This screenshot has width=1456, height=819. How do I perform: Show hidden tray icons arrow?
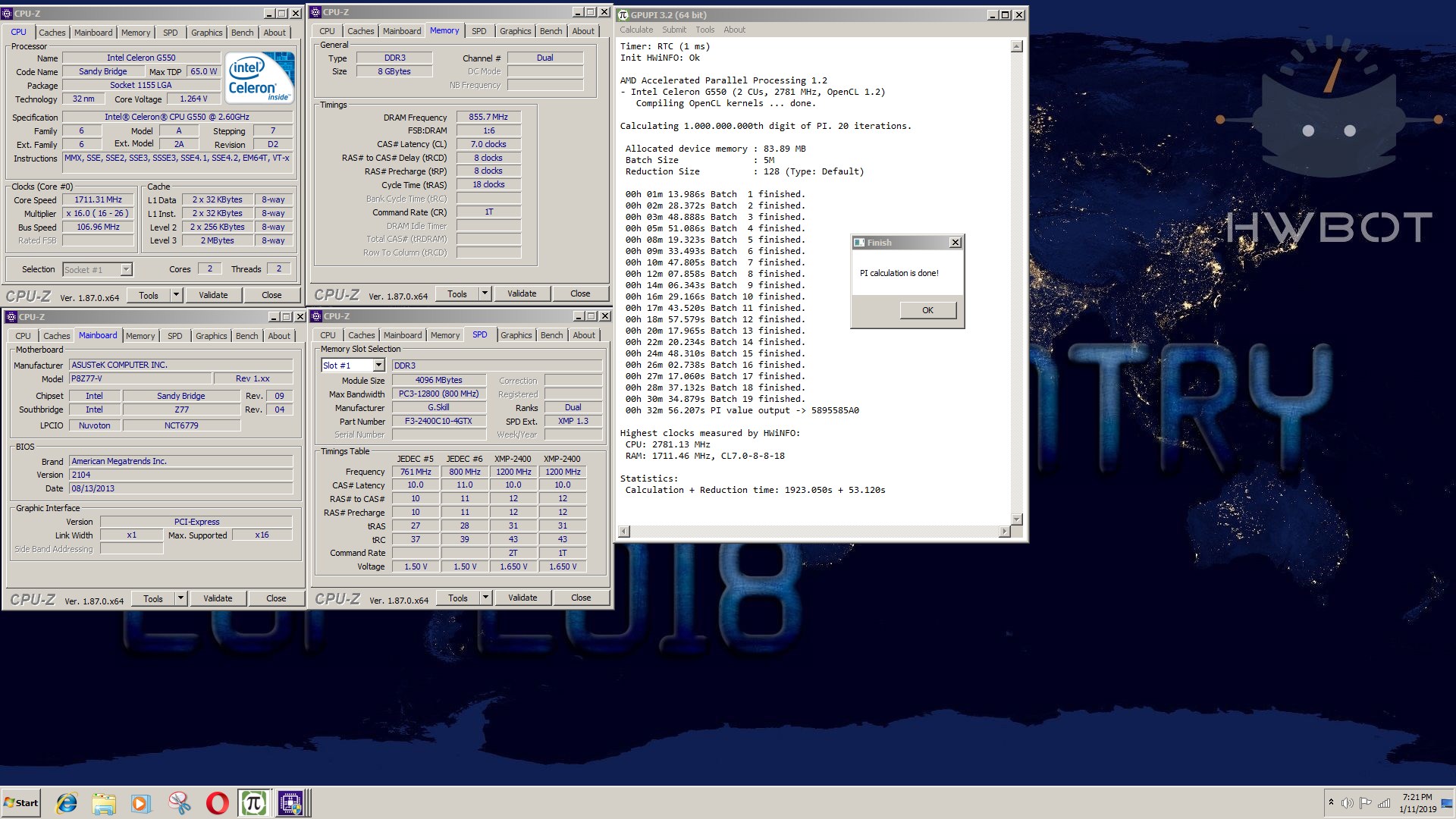[1331, 802]
